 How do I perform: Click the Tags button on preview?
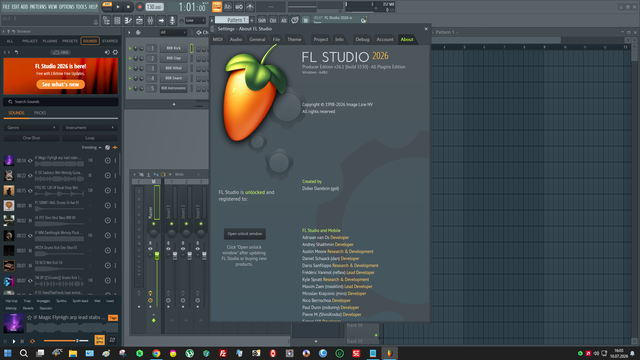click(113, 318)
